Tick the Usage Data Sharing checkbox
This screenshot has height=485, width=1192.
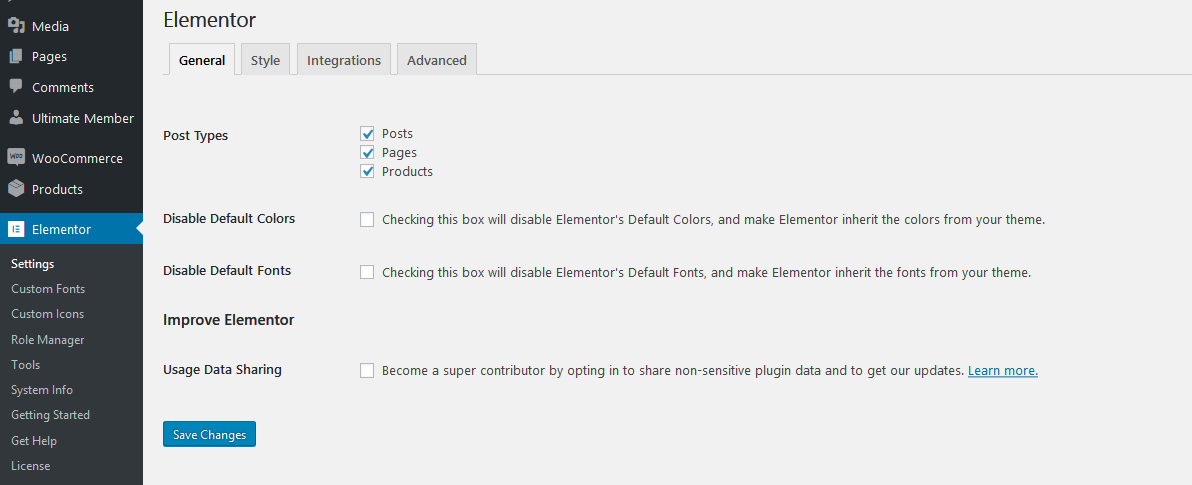click(x=367, y=371)
